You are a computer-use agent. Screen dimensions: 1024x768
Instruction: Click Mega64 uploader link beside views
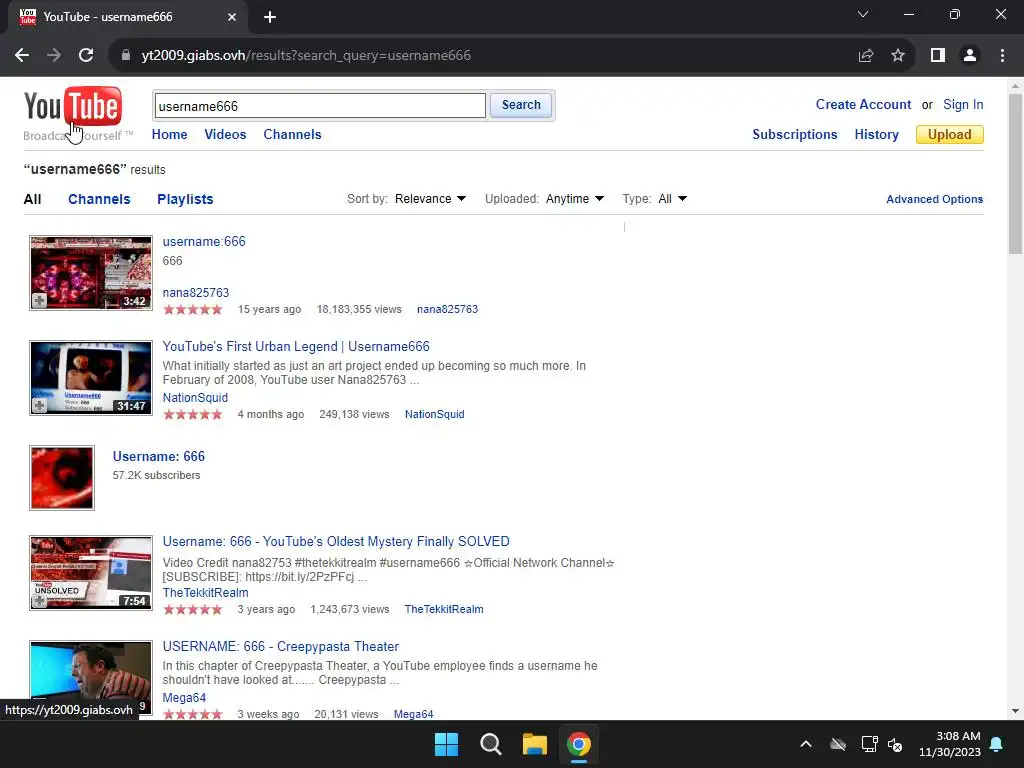(413, 714)
